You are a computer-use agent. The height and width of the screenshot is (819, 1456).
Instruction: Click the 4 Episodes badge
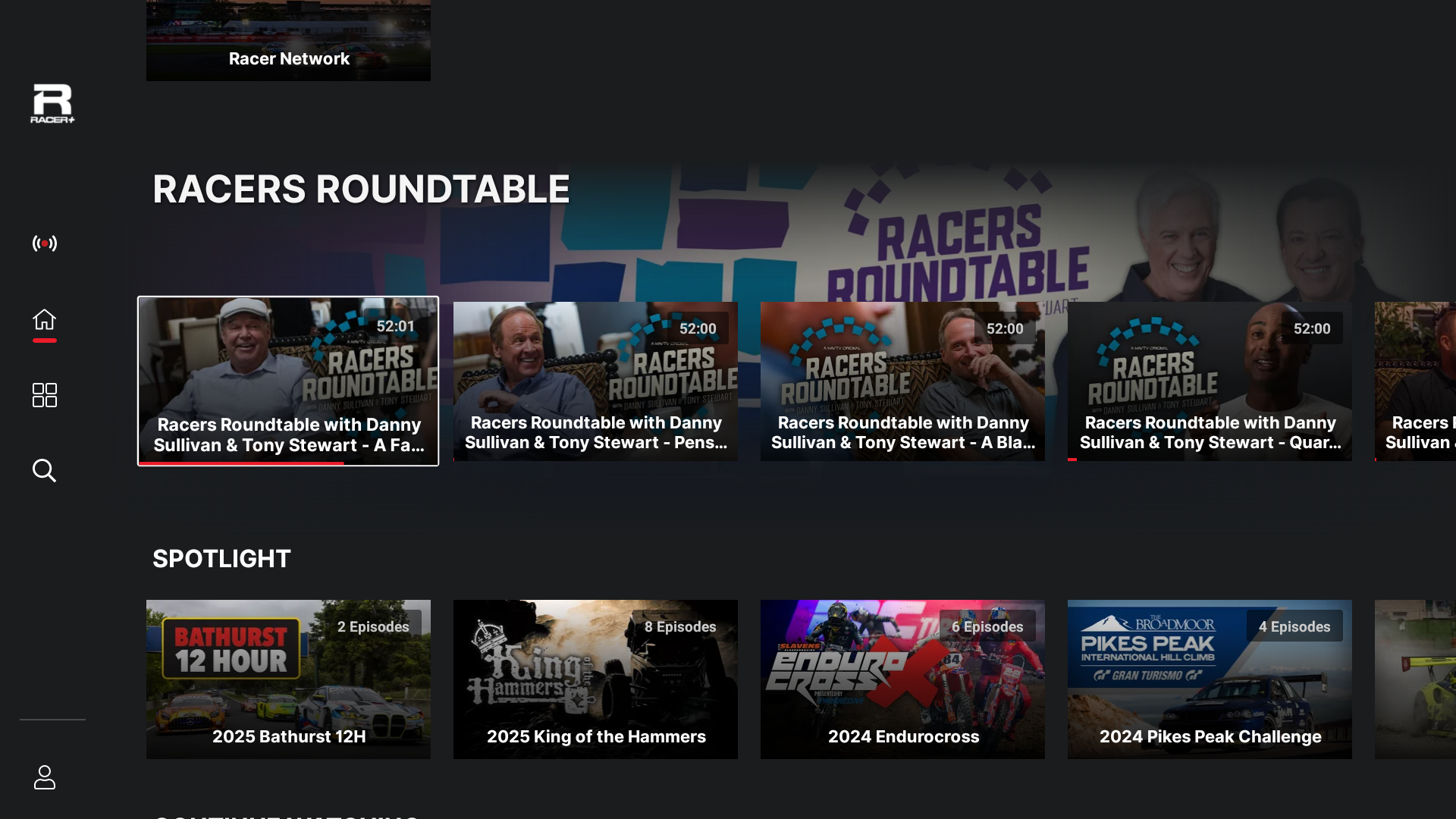[x=1294, y=626]
